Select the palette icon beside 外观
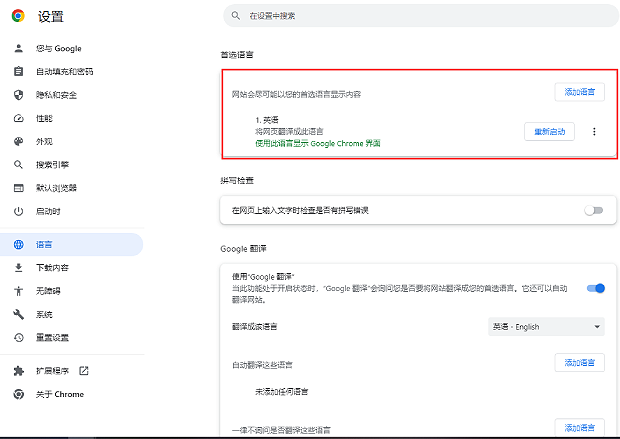The width and height of the screenshot is (620, 439). 18,141
